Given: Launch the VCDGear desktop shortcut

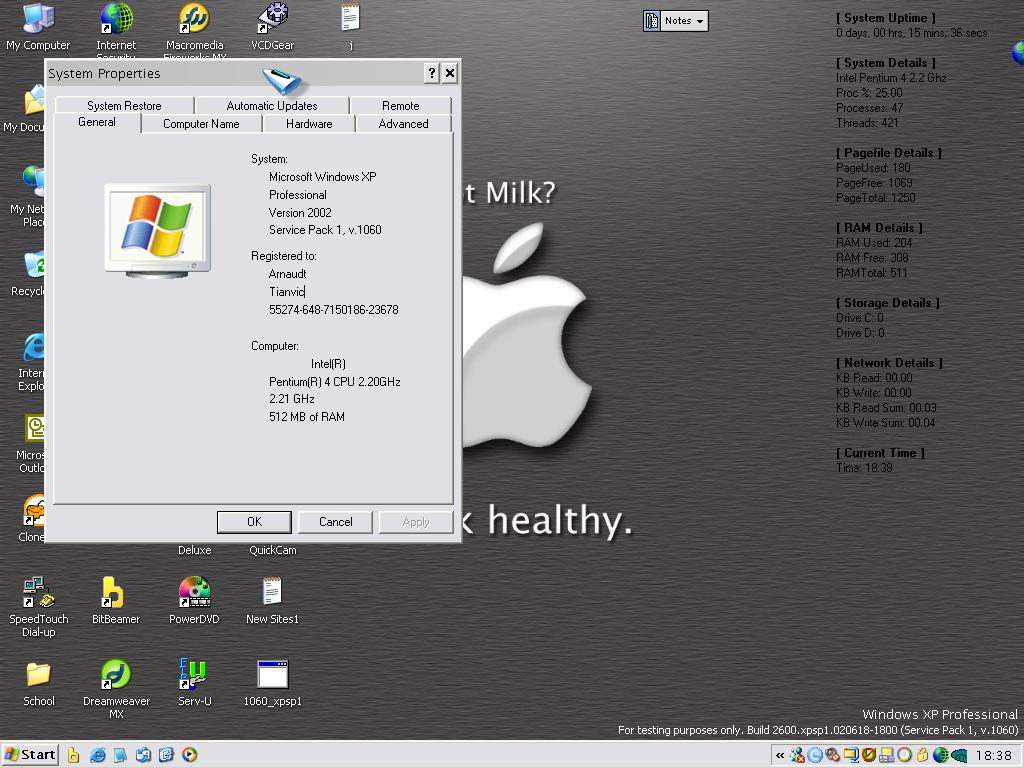Looking at the screenshot, I should point(272,19).
